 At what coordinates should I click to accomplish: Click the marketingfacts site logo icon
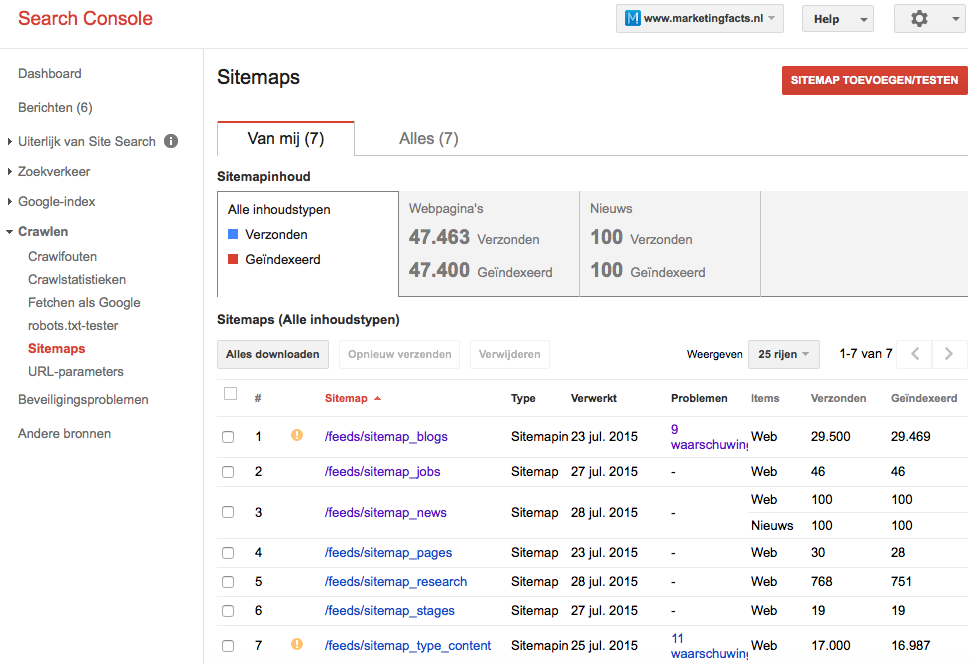pyautogui.click(x=632, y=19)
